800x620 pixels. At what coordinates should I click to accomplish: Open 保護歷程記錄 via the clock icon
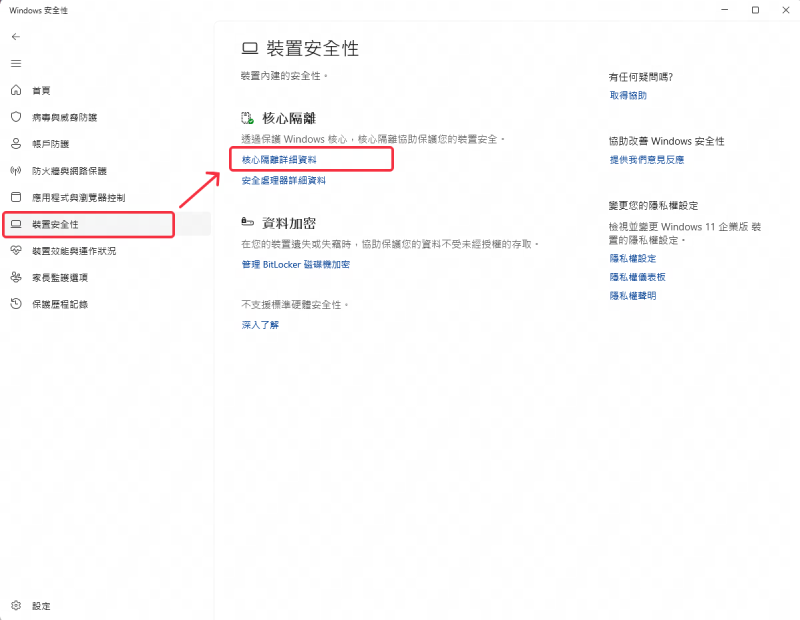[x=16, y=304]
